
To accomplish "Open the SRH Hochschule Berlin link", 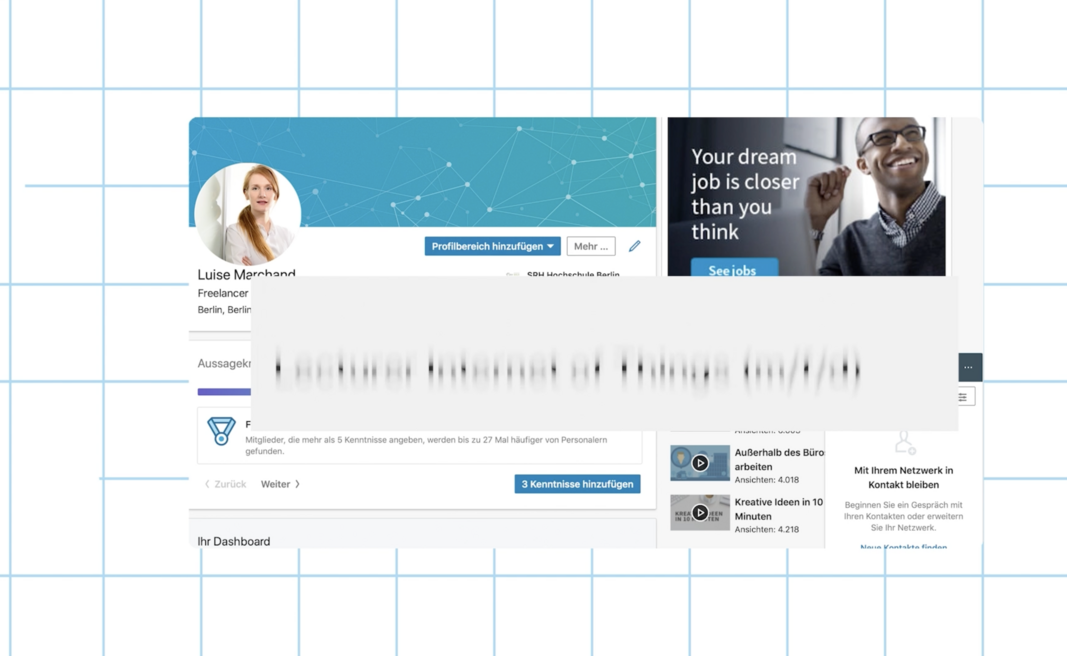I will click(573, 274).
